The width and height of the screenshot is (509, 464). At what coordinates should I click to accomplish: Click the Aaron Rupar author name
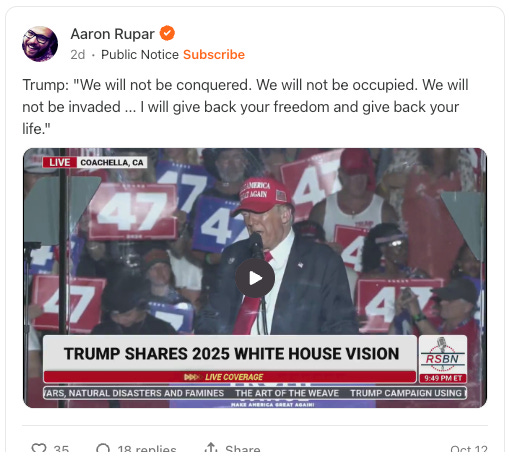[112, 34]
